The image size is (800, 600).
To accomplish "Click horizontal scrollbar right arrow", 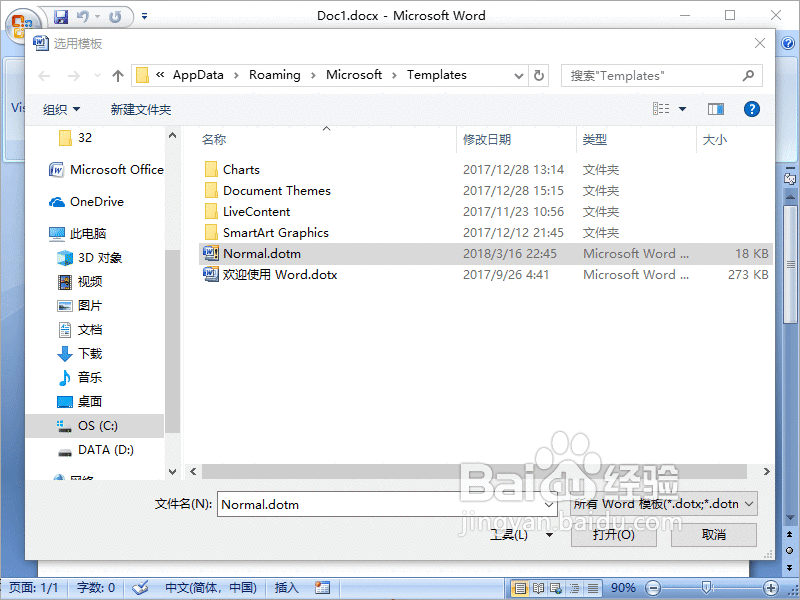I will coord(766,471).
